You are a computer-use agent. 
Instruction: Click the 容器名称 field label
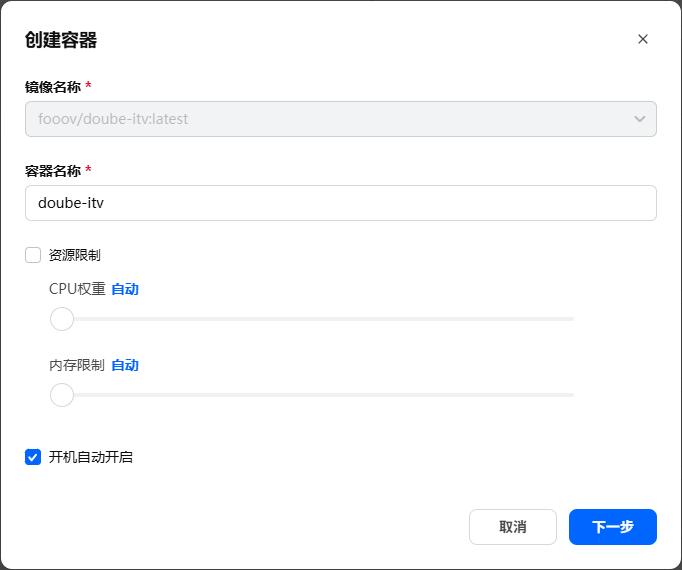[x=52, y=171]
